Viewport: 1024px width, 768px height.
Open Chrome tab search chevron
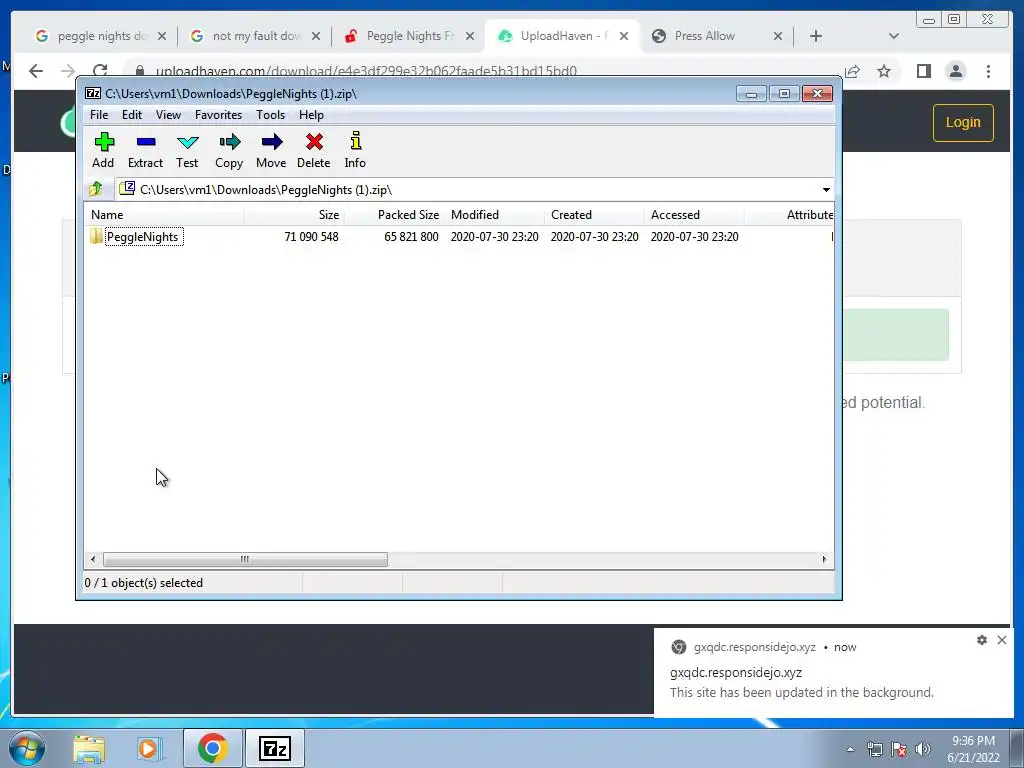coord(893,36)
